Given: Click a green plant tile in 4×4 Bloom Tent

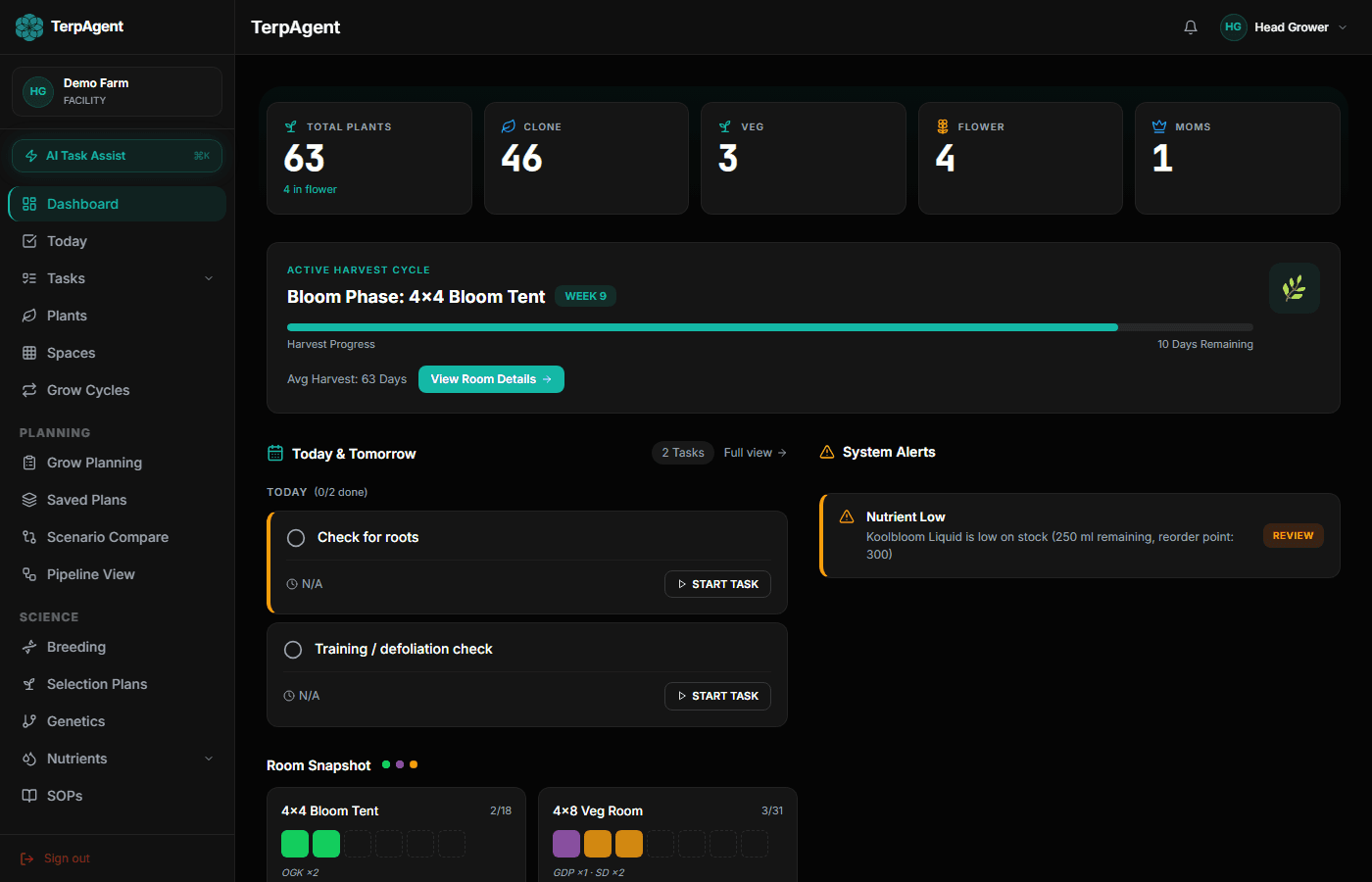Looking at the screenshot, I should [294, 843].
